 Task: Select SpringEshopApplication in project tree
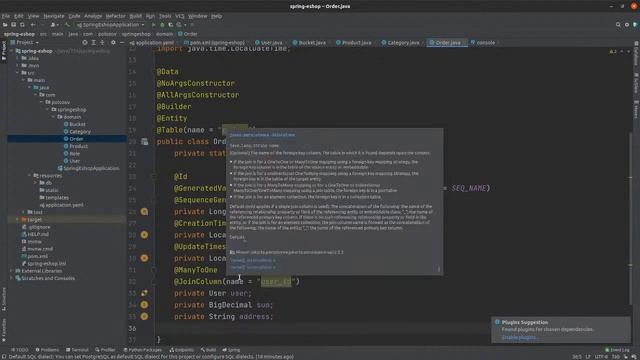(x=89, y=168)
